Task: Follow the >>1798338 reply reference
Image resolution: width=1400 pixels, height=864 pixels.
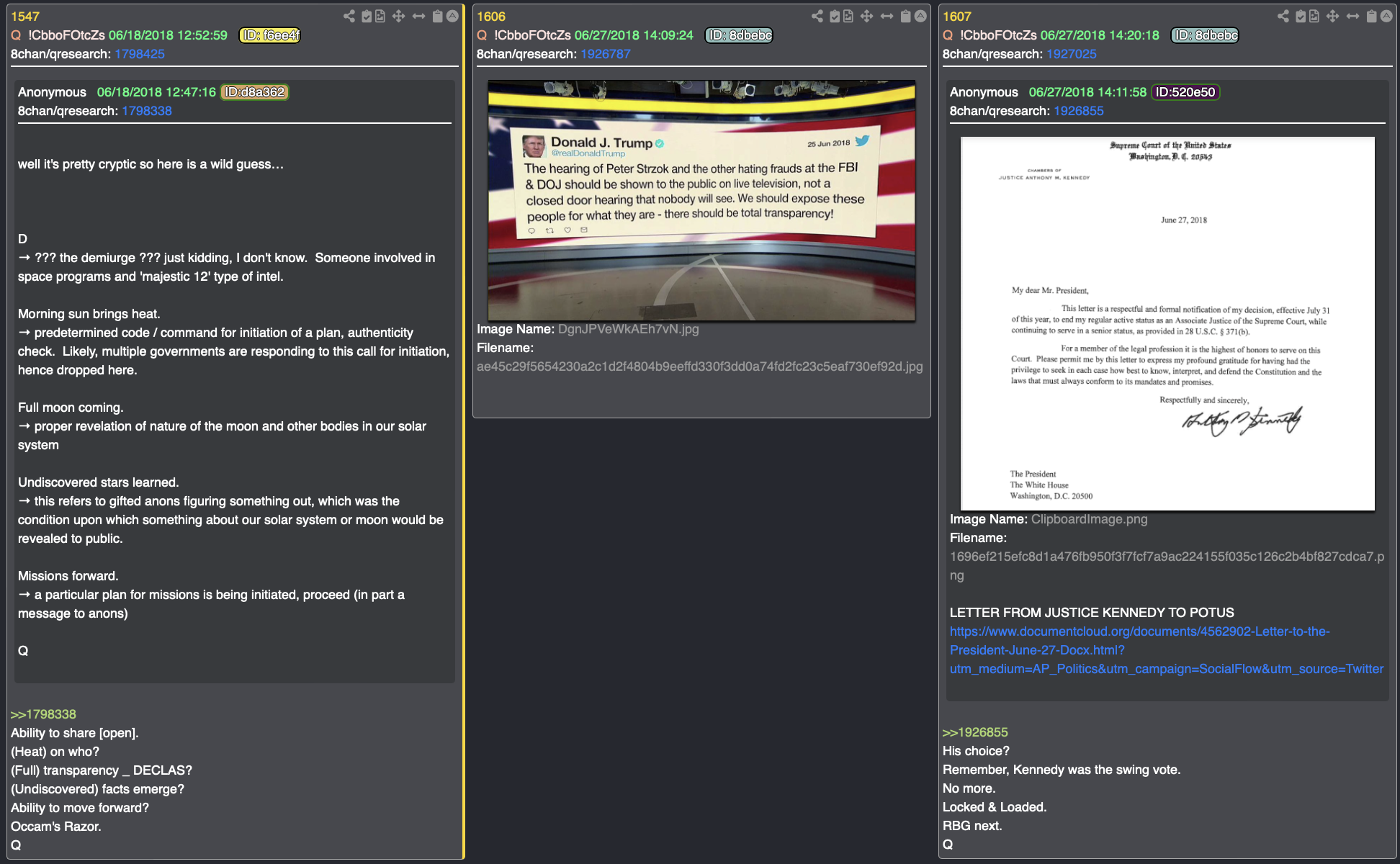Action: 43,714
